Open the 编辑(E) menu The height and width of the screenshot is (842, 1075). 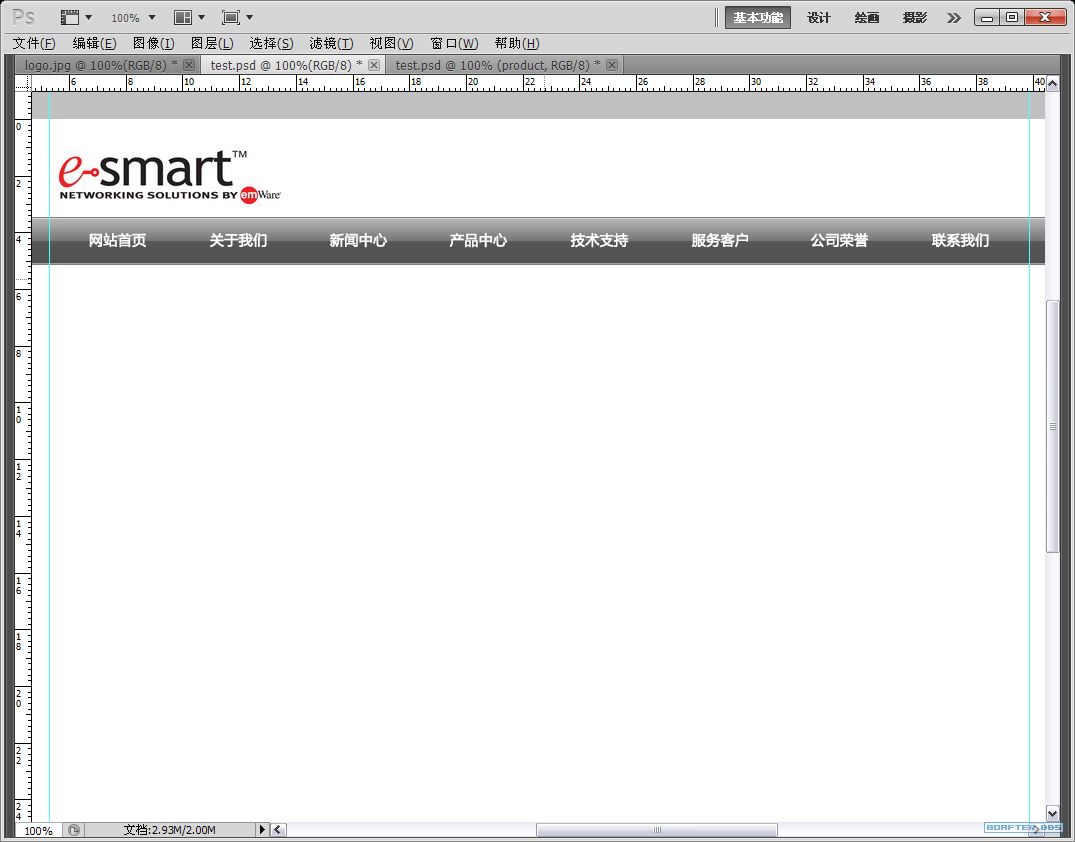95,43
